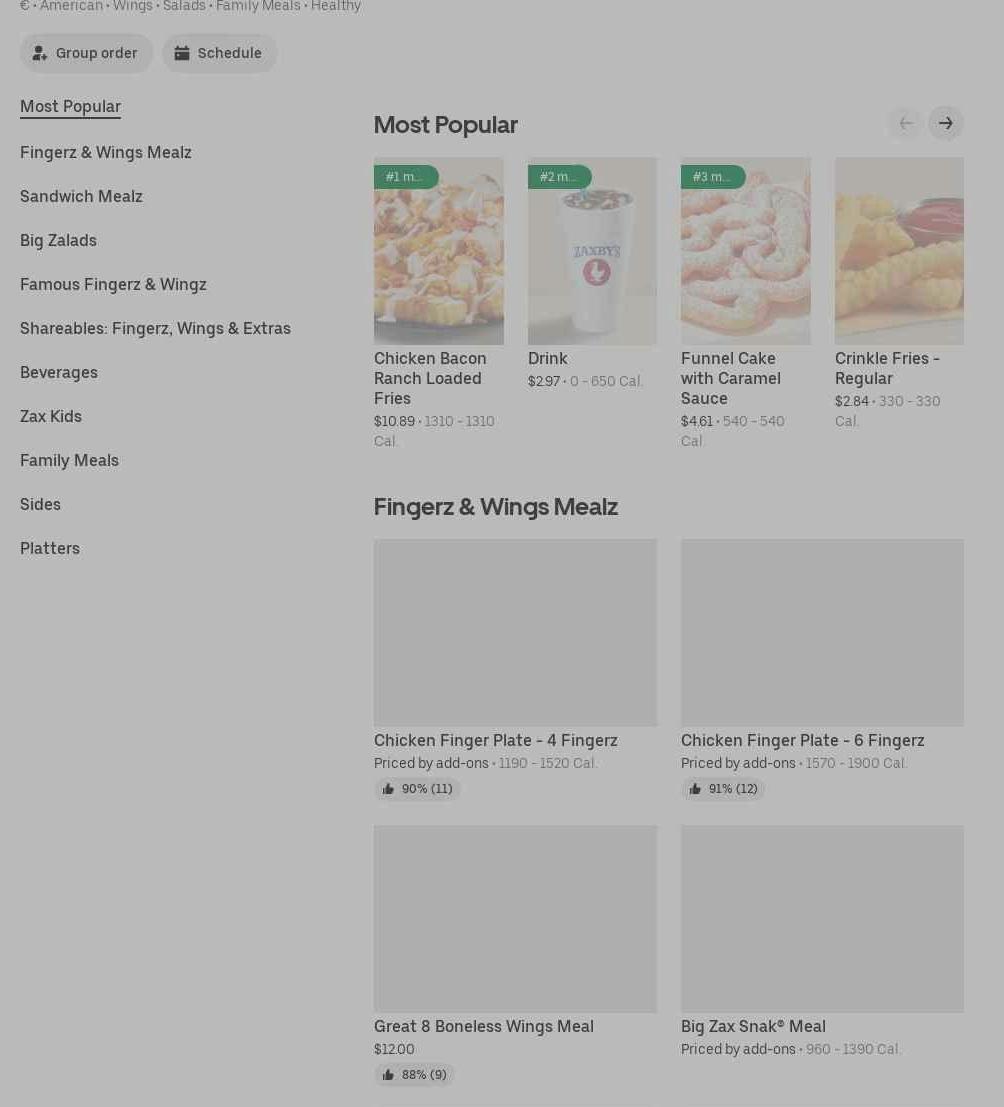Screen dimensions: 1004x1107
Task: Open Funnel Cake with Caramel Sauce
Action: point(731,378)
